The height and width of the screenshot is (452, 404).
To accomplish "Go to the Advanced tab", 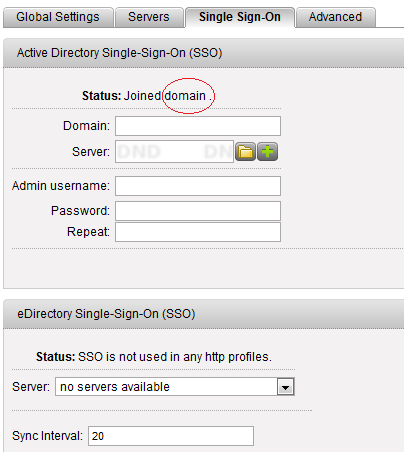I will (x=335, y=17).
